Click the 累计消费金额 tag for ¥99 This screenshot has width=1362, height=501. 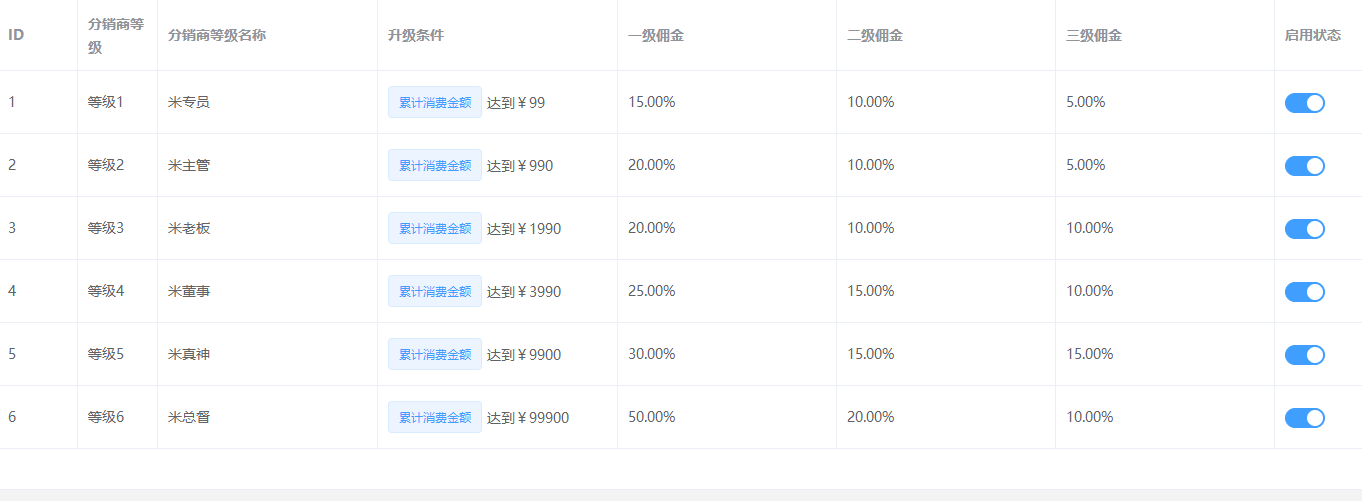435,102
